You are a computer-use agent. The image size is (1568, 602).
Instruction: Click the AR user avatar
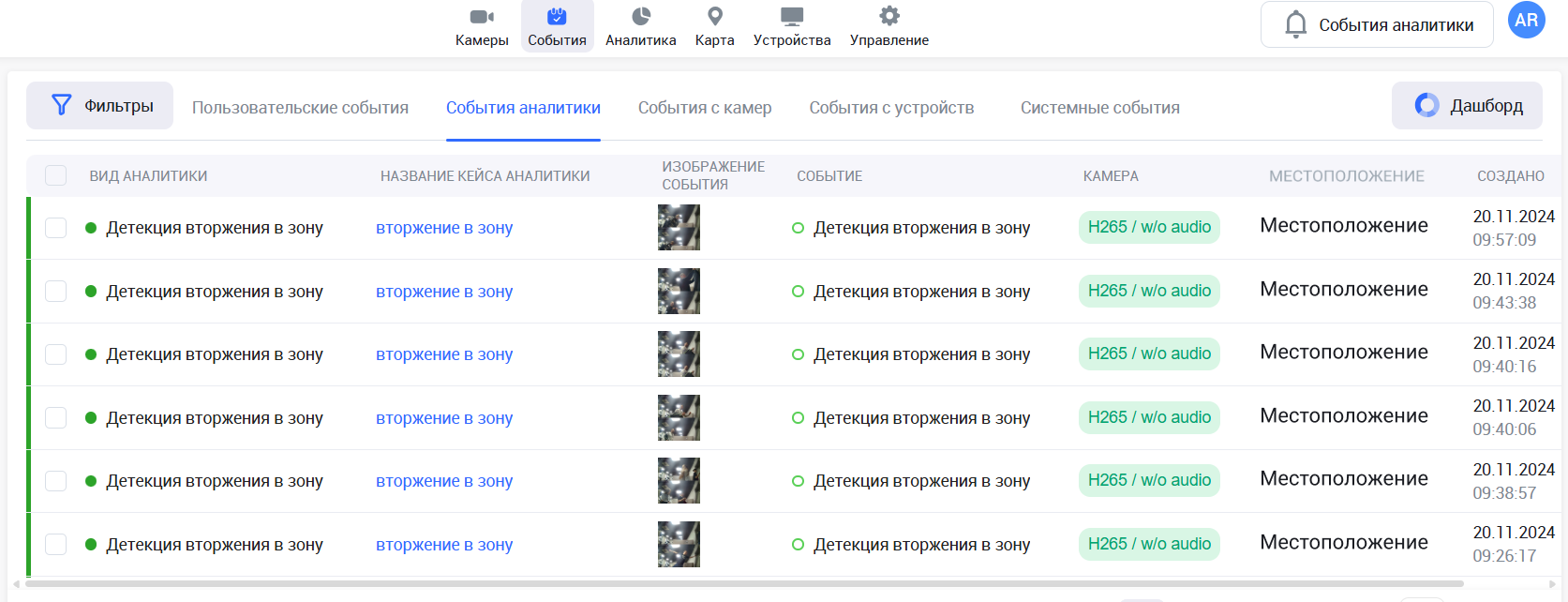1526,21
